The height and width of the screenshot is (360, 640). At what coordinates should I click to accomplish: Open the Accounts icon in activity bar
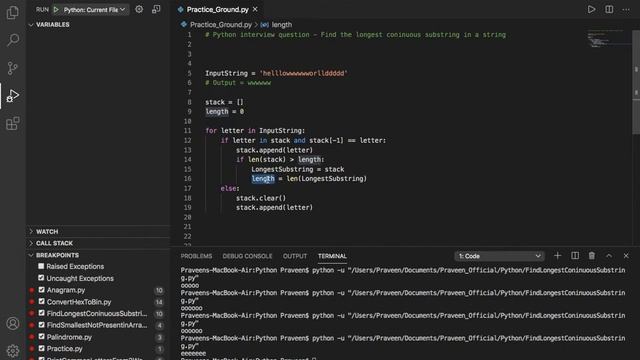pos(13,323)
